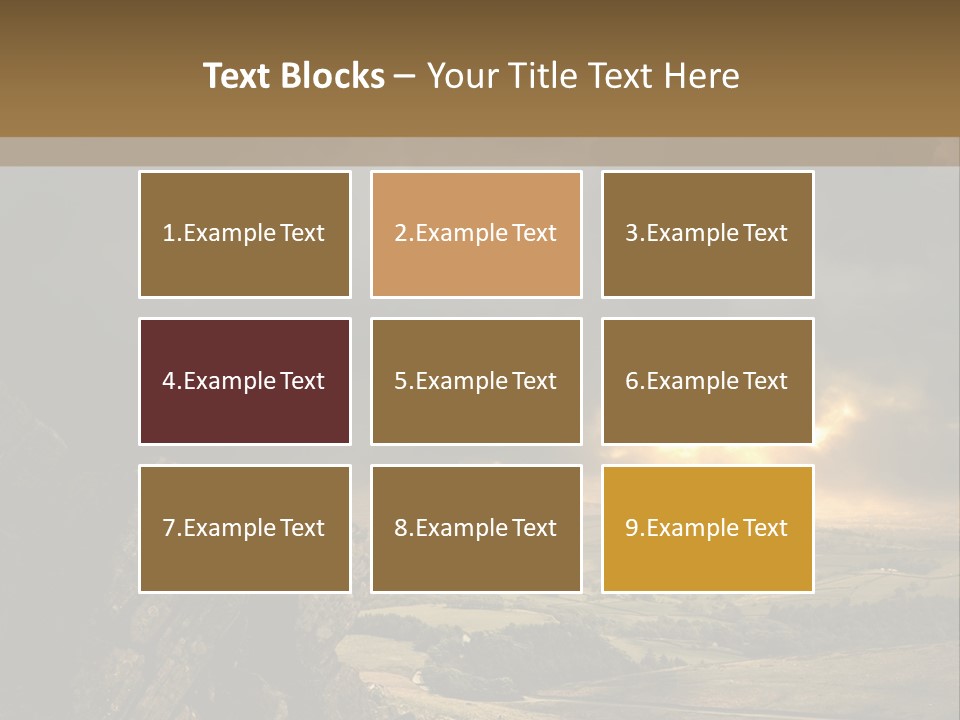The height and width of the screenshot is (720, 960).
Task: Select the 3.Example Text block
Action: tap(707, 234)
